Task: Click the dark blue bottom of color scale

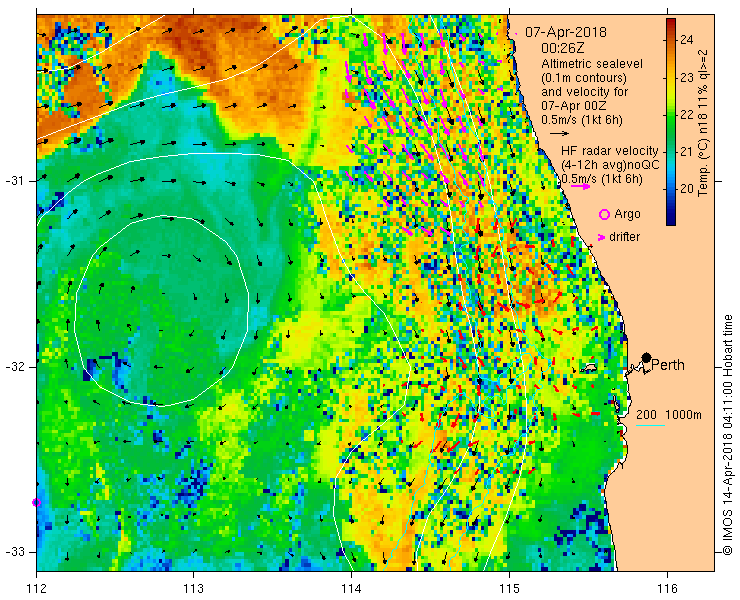Action: [671, 220]
